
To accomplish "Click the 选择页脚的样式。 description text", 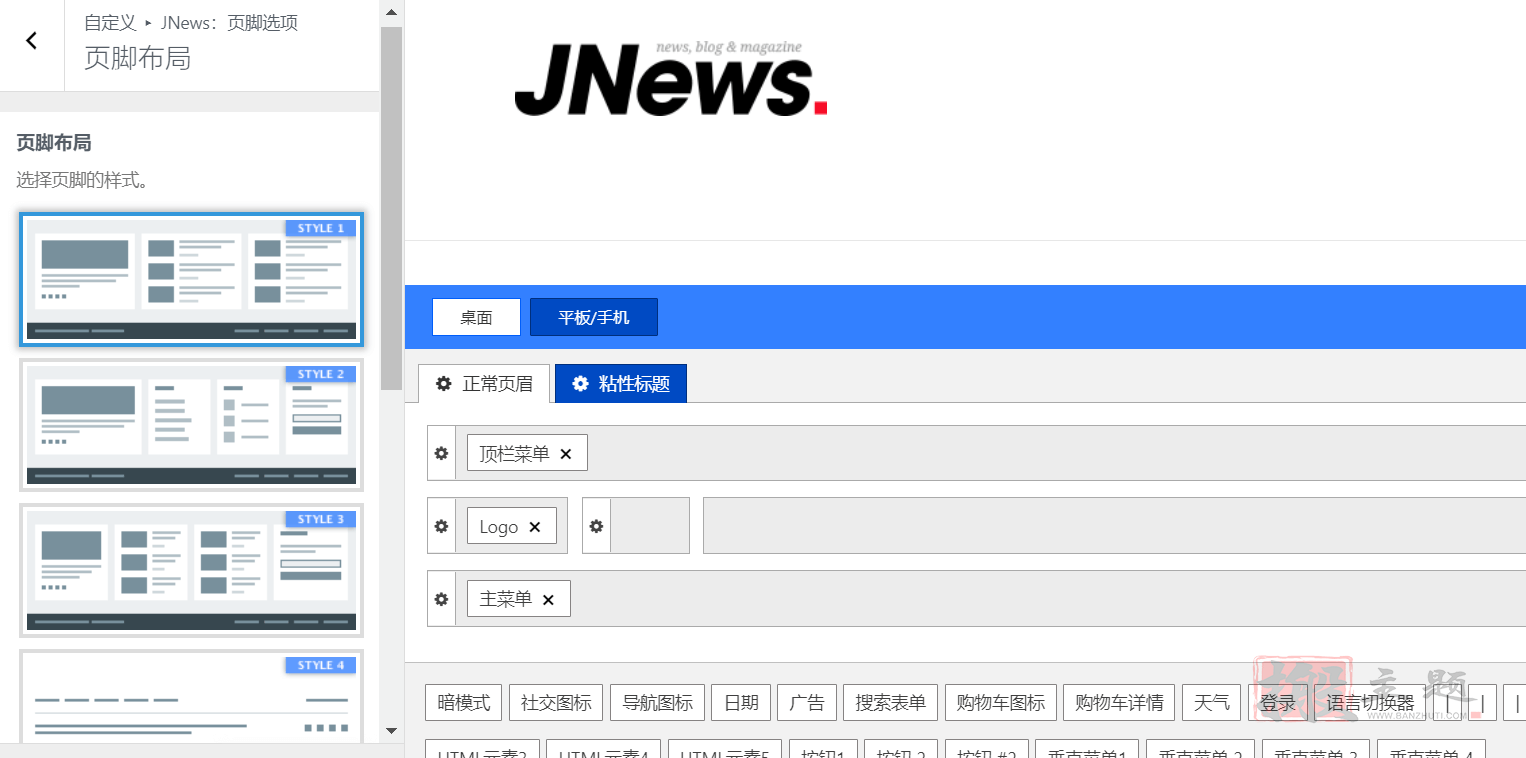I will 82,181.
